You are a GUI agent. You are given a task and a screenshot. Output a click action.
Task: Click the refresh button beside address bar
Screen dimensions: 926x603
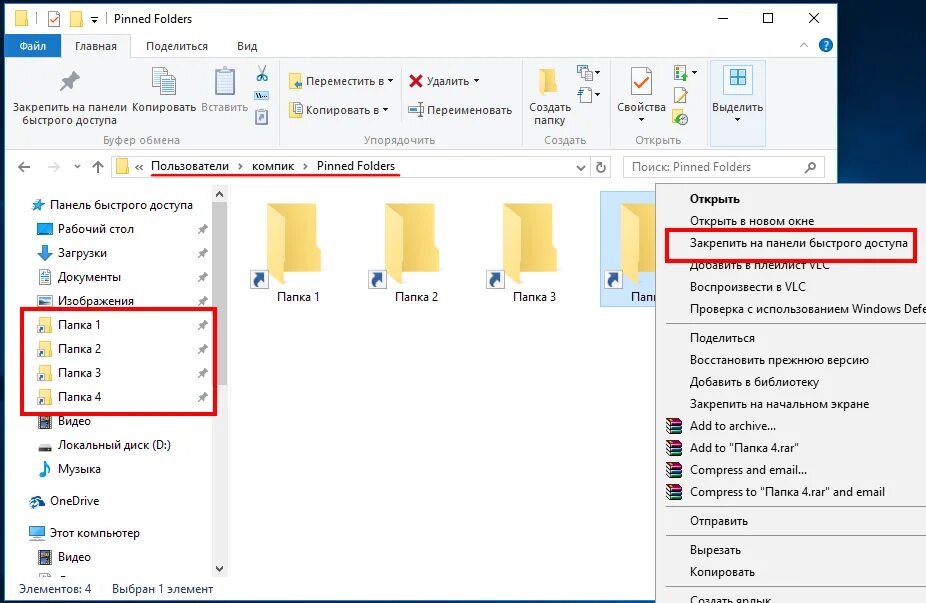601,167
